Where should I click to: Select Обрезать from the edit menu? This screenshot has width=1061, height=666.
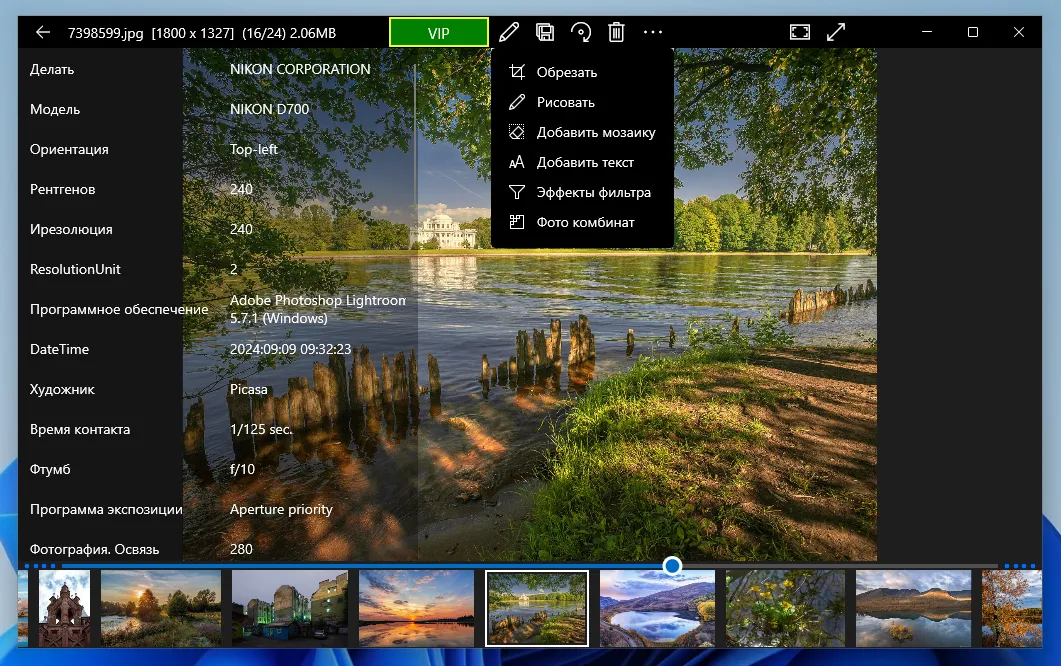click(566, 72)
